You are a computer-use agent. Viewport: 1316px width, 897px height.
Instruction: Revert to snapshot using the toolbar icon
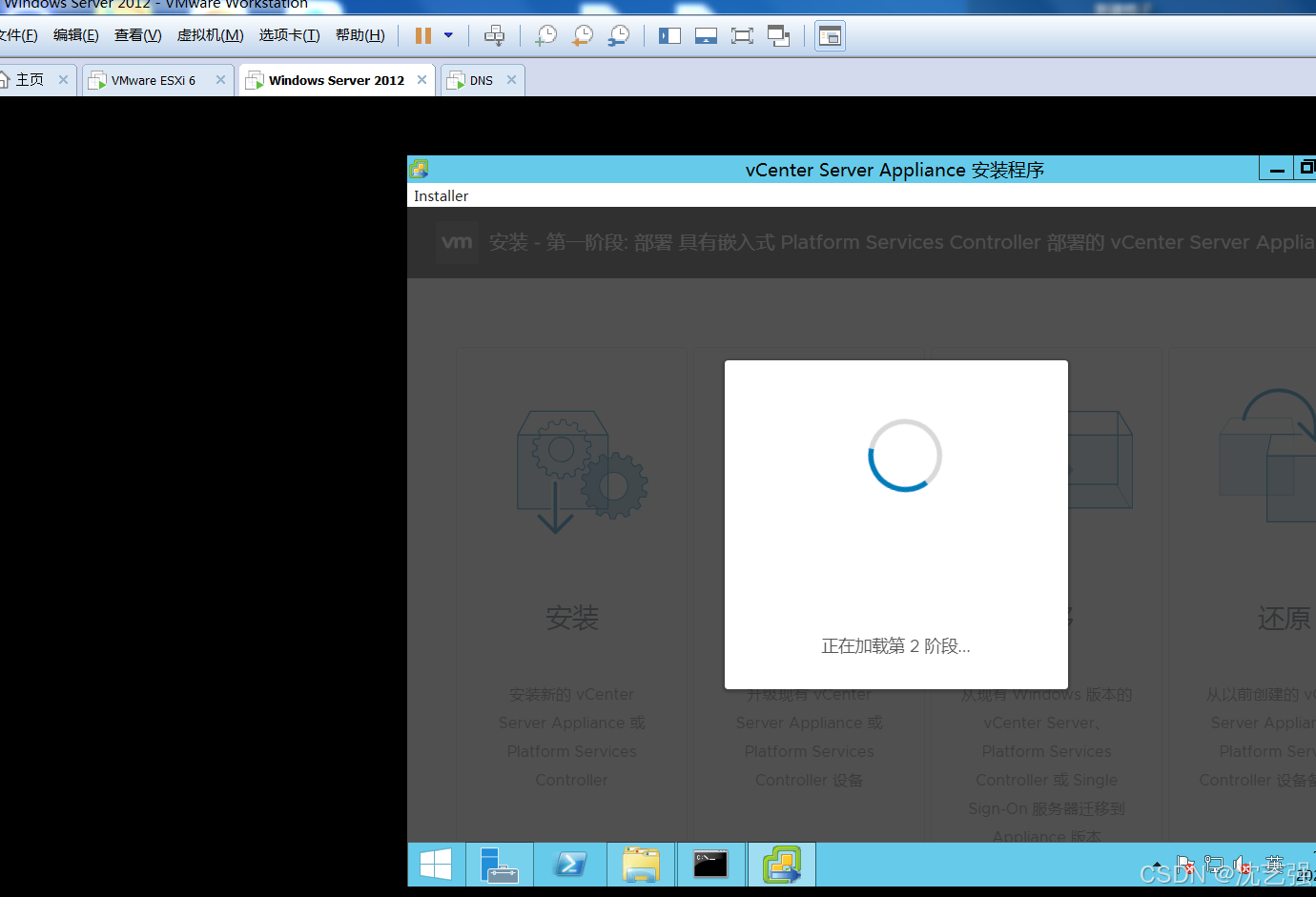[583, 36]
